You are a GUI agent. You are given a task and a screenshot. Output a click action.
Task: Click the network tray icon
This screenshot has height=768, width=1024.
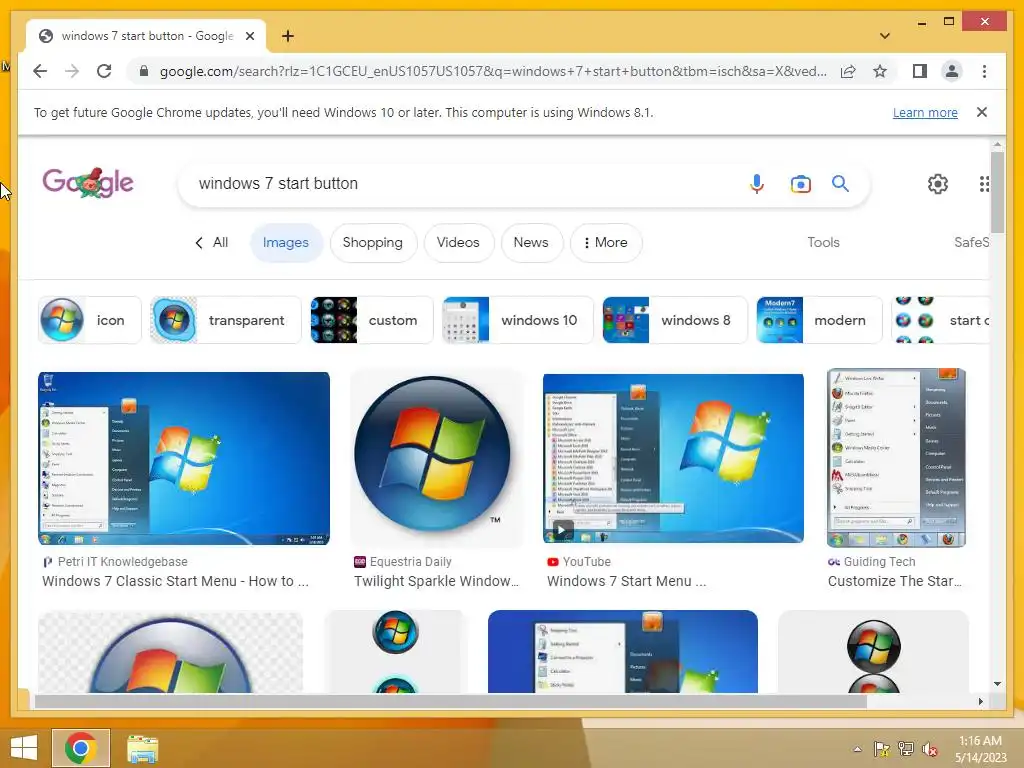[x=906, y=749]
